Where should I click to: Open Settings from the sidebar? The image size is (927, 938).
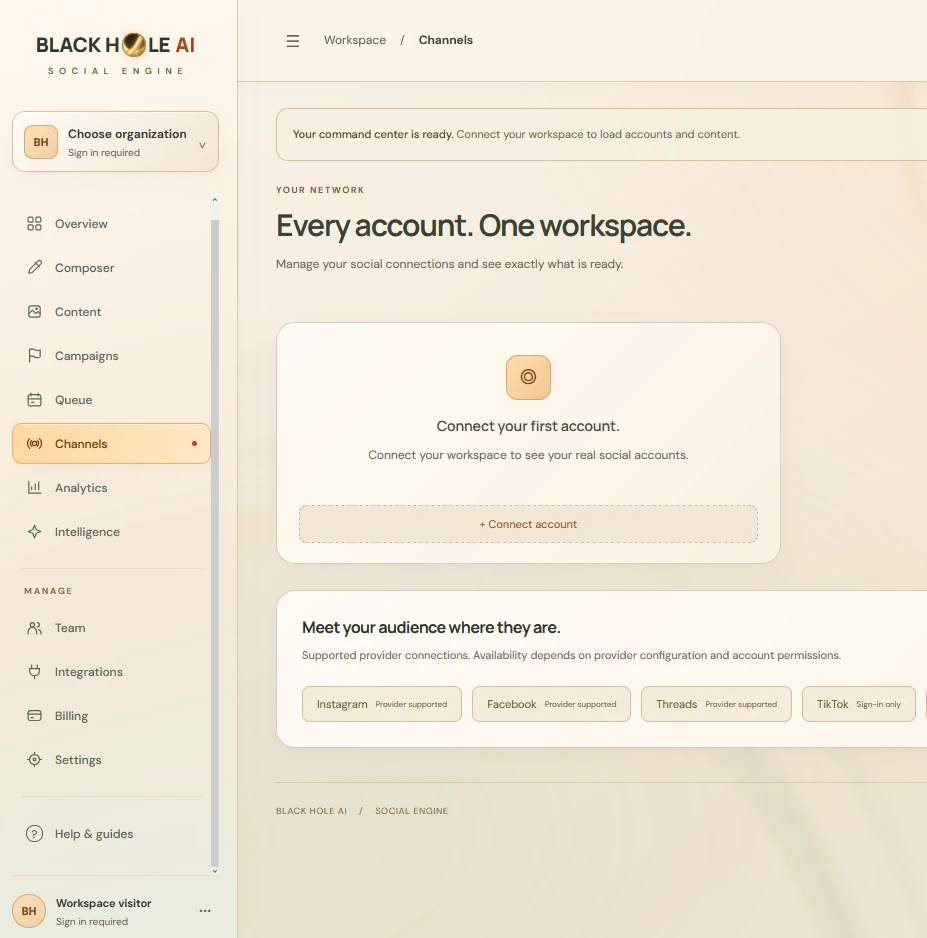(x=111, y=759)
